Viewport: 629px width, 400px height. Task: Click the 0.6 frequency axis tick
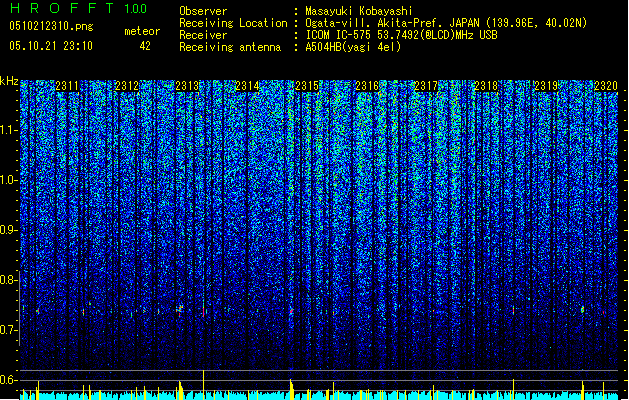(8, 380)
